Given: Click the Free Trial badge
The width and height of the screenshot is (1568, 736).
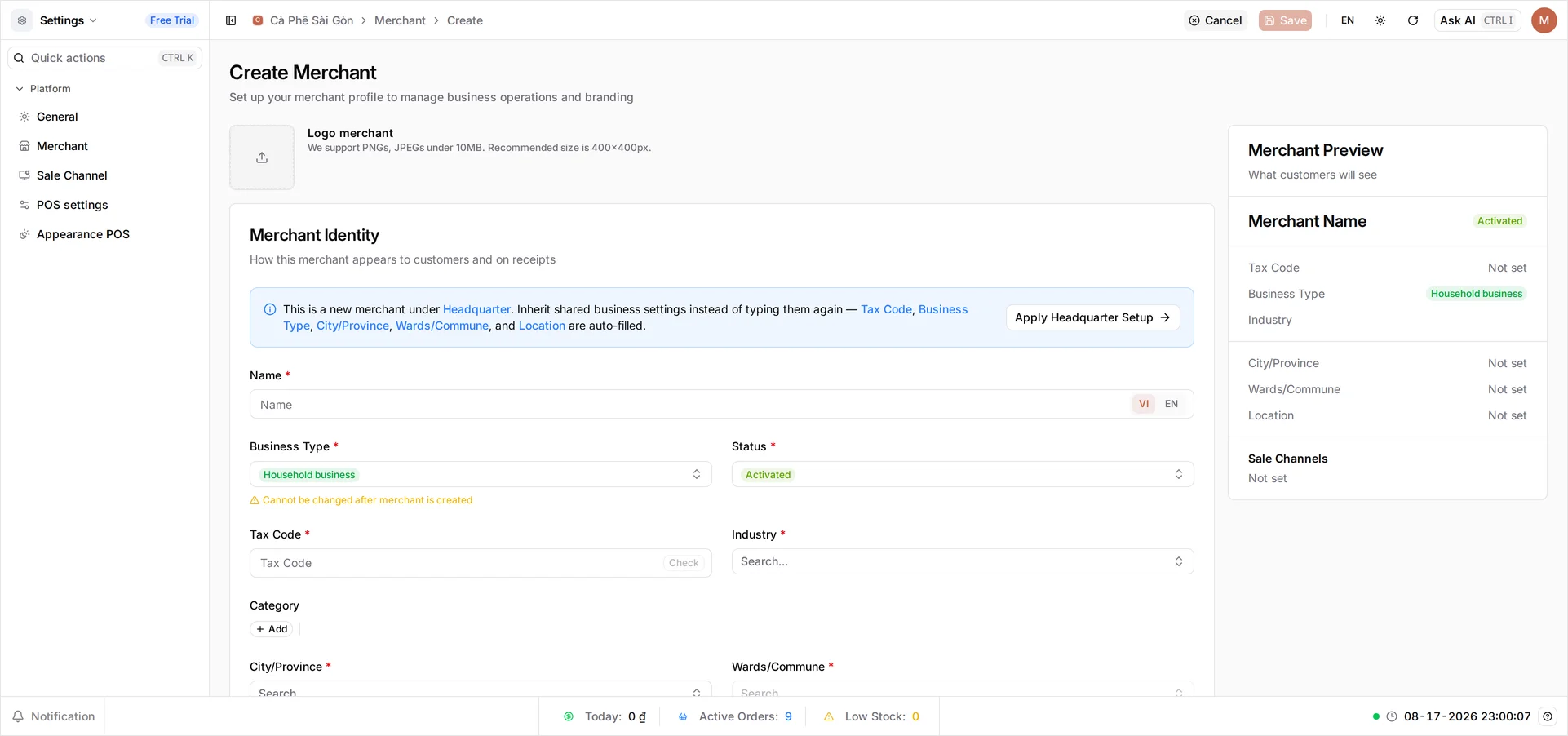Looking at the screenshot, I should pos(172,20).
